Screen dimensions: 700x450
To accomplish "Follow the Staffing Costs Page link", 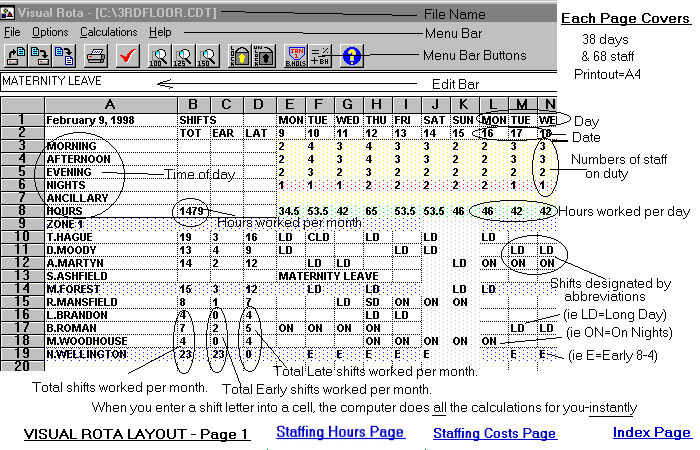I will tap(495, 433).
